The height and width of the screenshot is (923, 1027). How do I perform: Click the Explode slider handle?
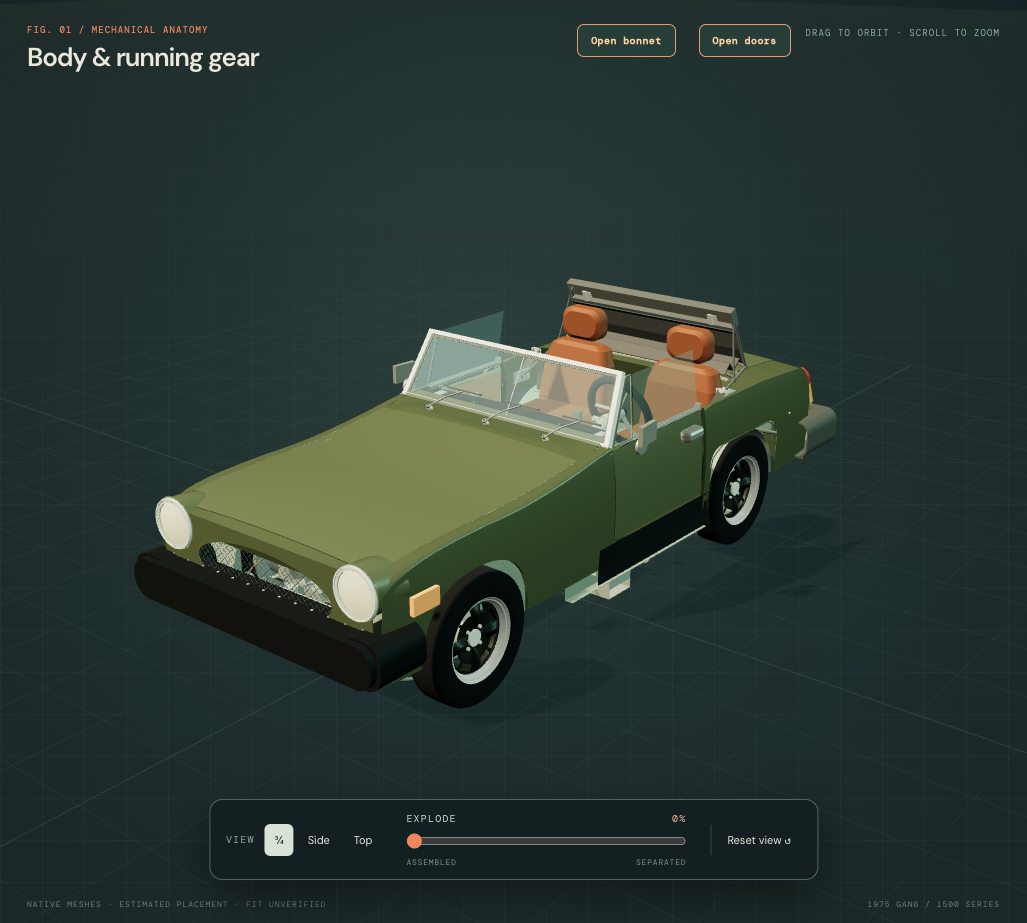click(414, 840)
